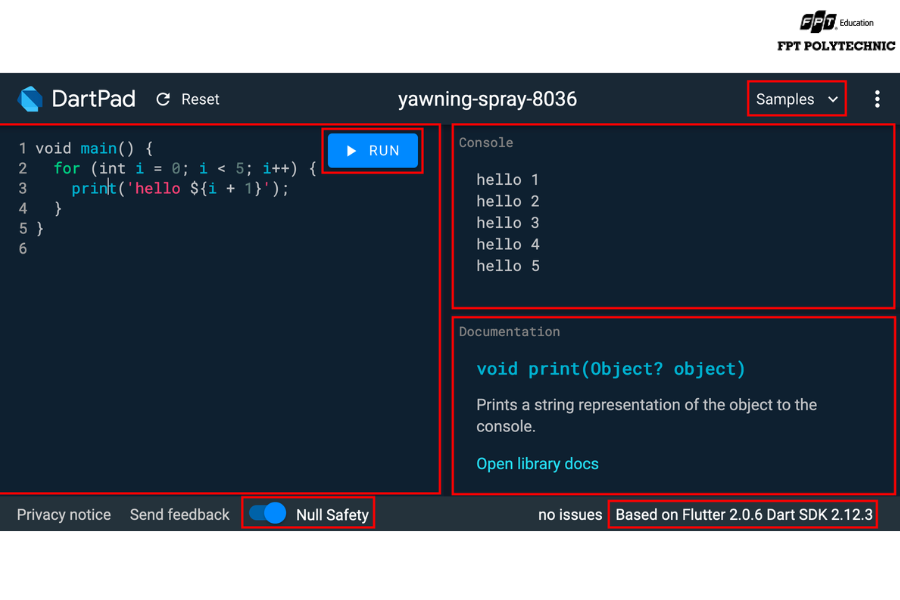Click the DartPad logo icon
Viewport: 900px width, 600px height.
click(x=30, y=99)
